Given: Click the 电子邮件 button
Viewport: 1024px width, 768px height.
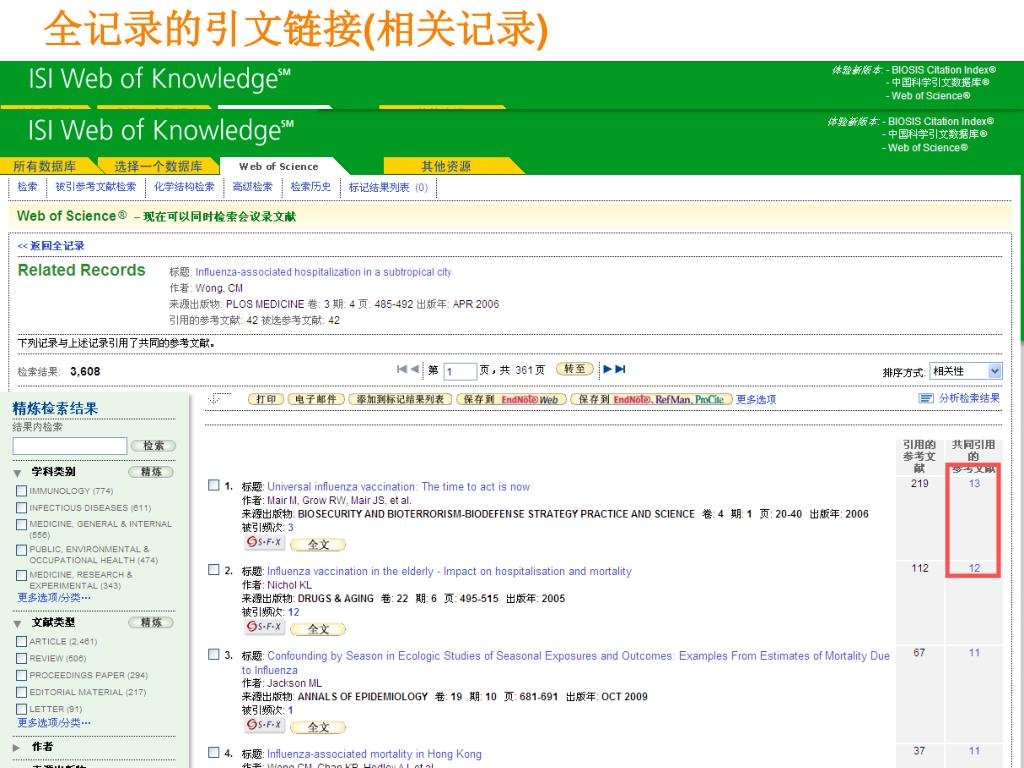Looking at the screenshot, I should pyautogui.click(x=316, y=399).
